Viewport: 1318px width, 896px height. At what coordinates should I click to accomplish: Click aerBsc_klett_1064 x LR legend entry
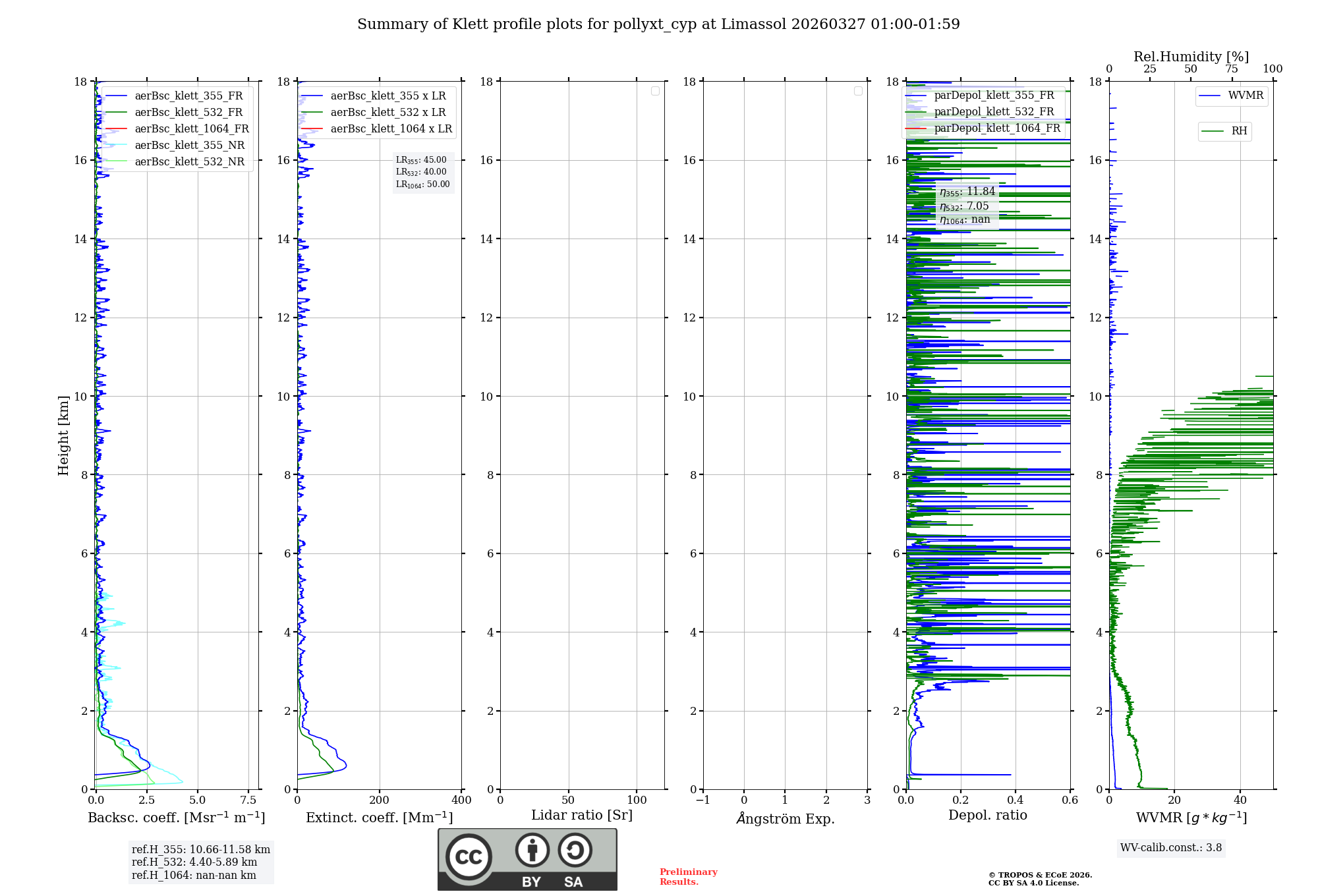click(x=391, y=129)
